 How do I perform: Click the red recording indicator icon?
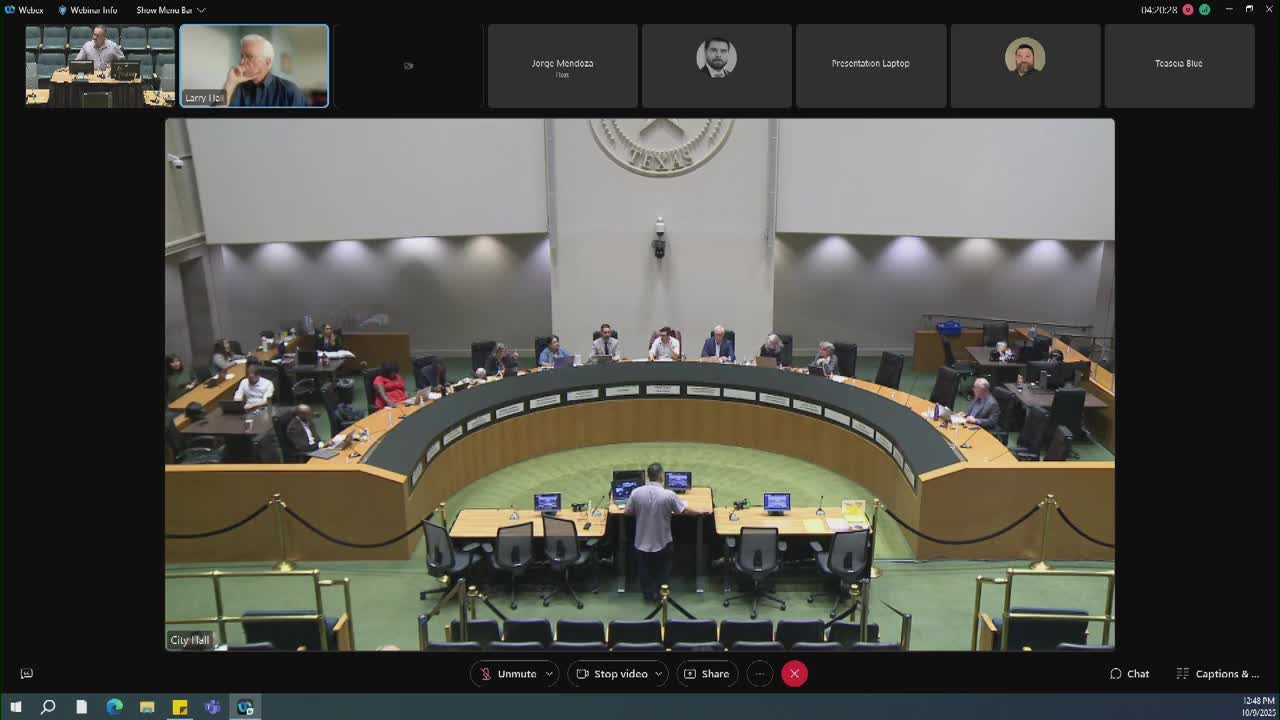1188,10
